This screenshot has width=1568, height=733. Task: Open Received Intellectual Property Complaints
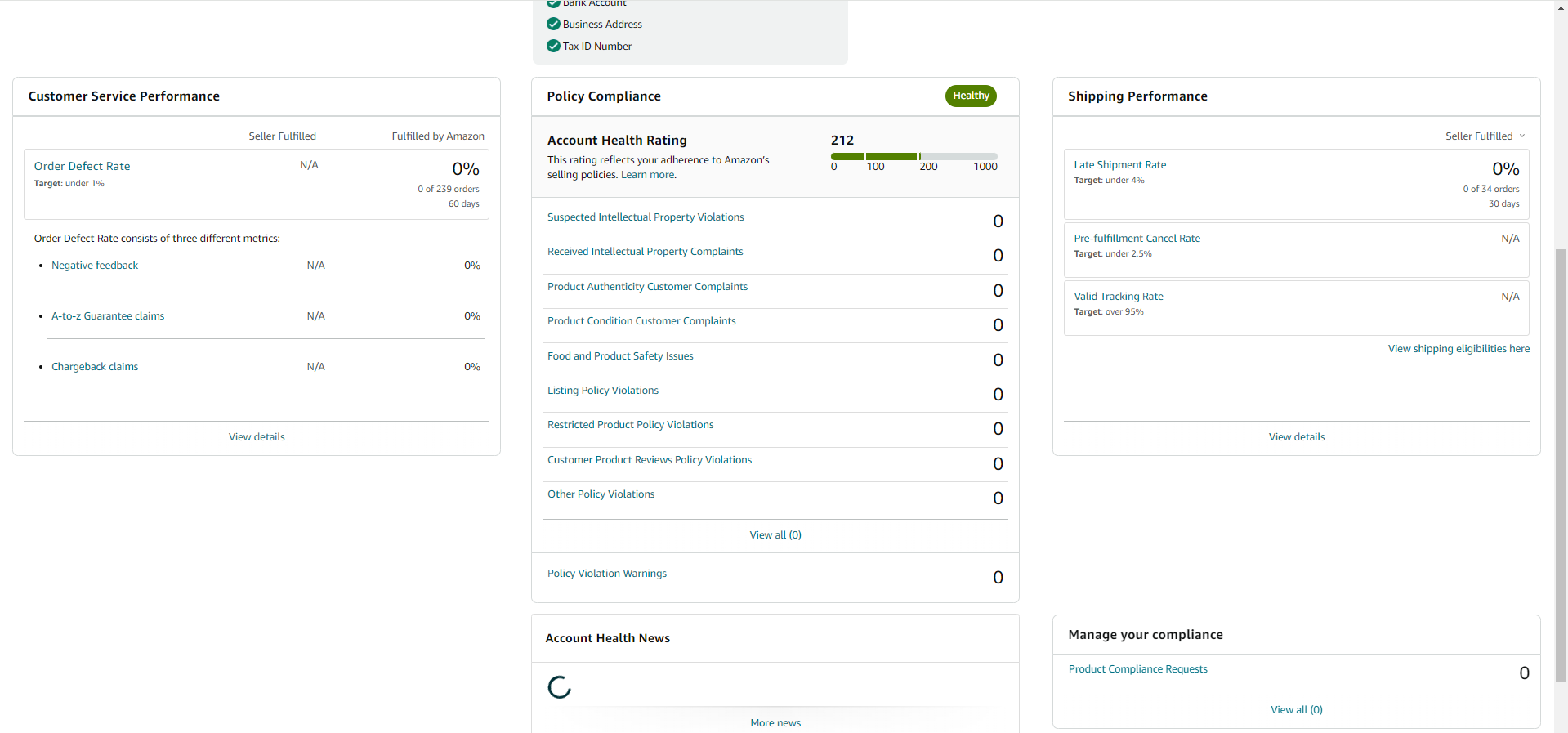tap(645, 252)
